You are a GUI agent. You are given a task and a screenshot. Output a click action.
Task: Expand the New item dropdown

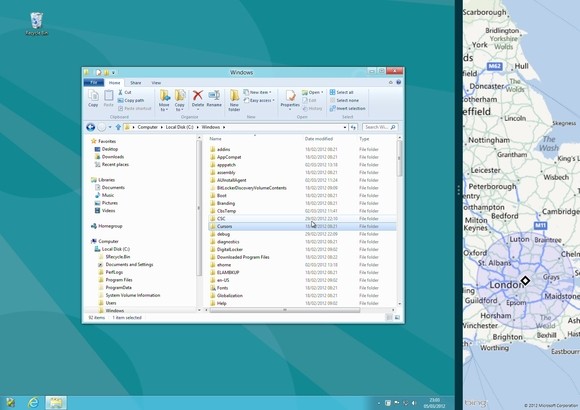point(257,92)
